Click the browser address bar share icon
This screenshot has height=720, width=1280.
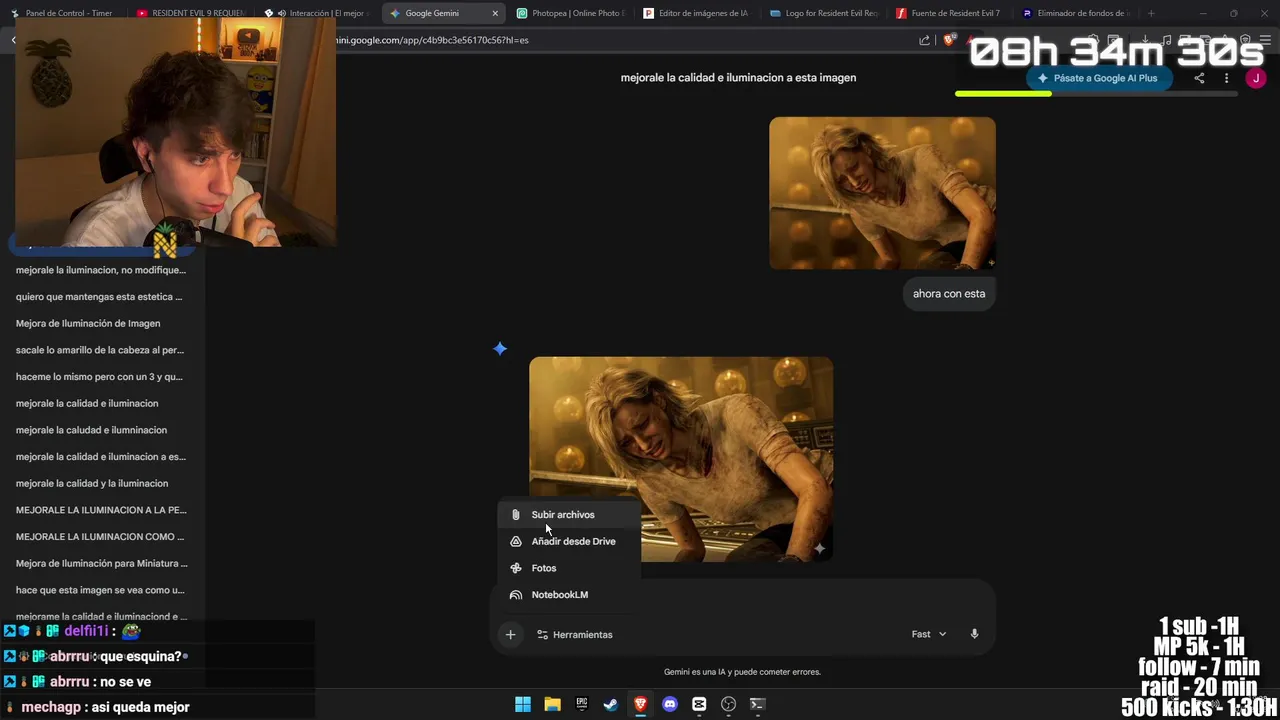point(924,40)
